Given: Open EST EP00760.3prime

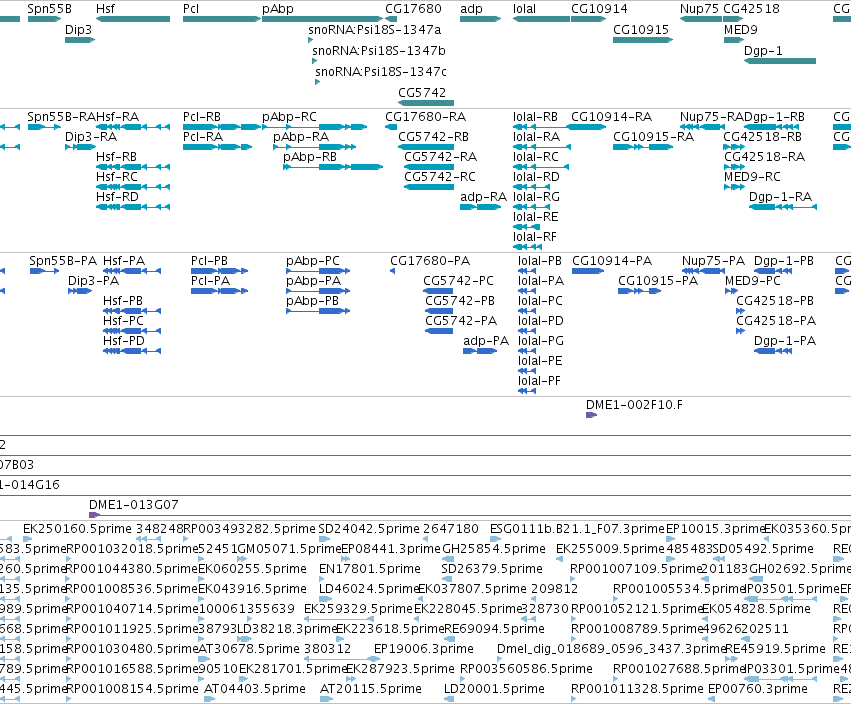Looking at the screenshot, I should click(x=758, y=689).
